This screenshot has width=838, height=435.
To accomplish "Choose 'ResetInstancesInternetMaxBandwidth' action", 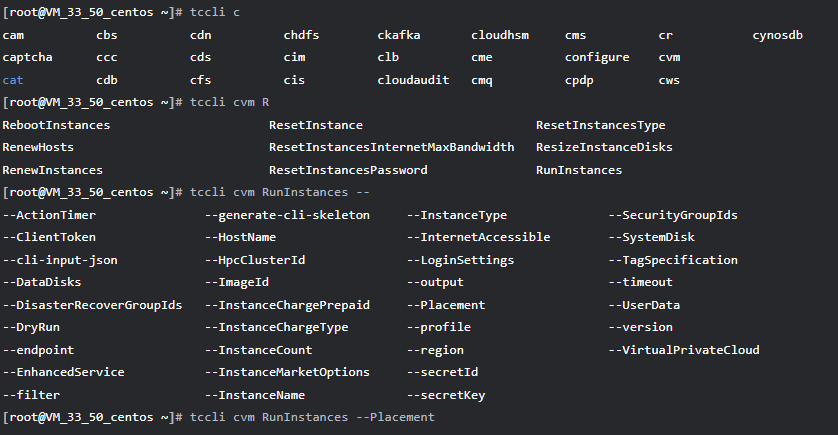I will pyautogui.click(x=391, y=147).
